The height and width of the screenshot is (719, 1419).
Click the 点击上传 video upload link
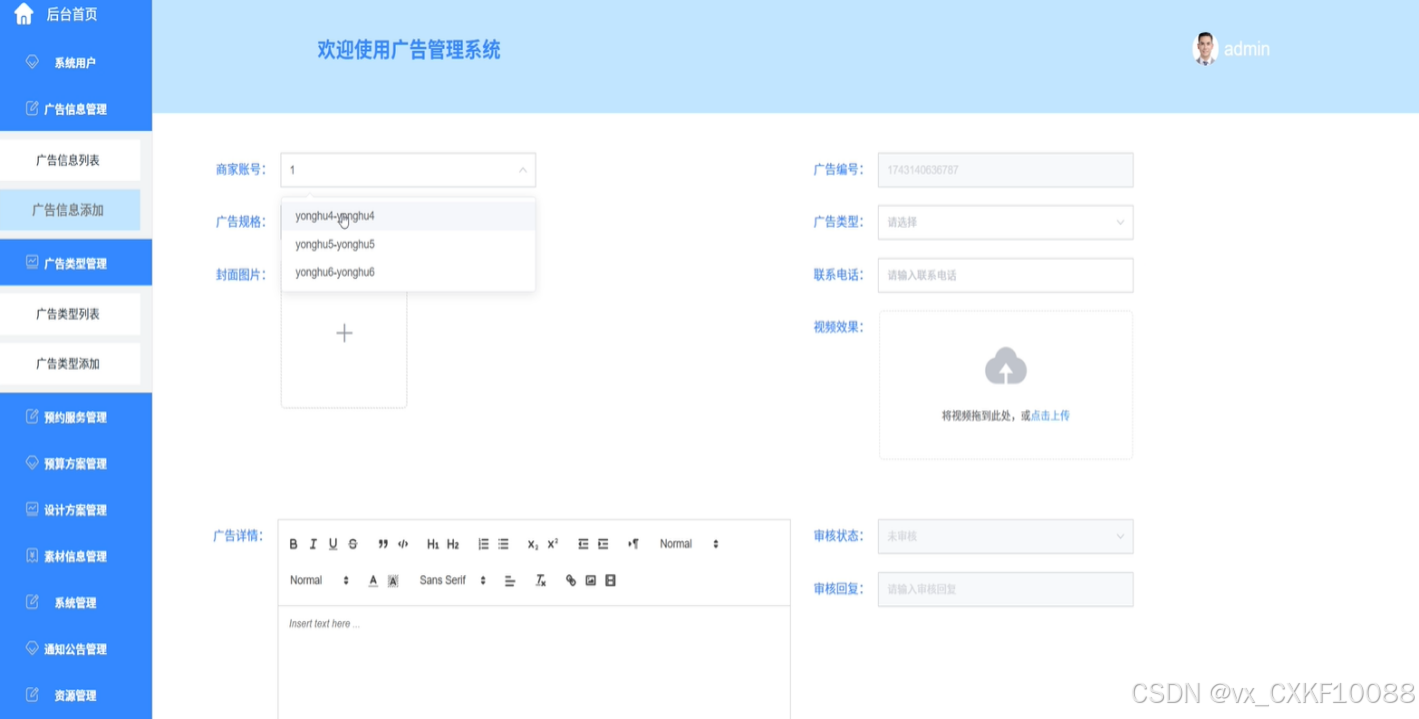[1050, 416]
